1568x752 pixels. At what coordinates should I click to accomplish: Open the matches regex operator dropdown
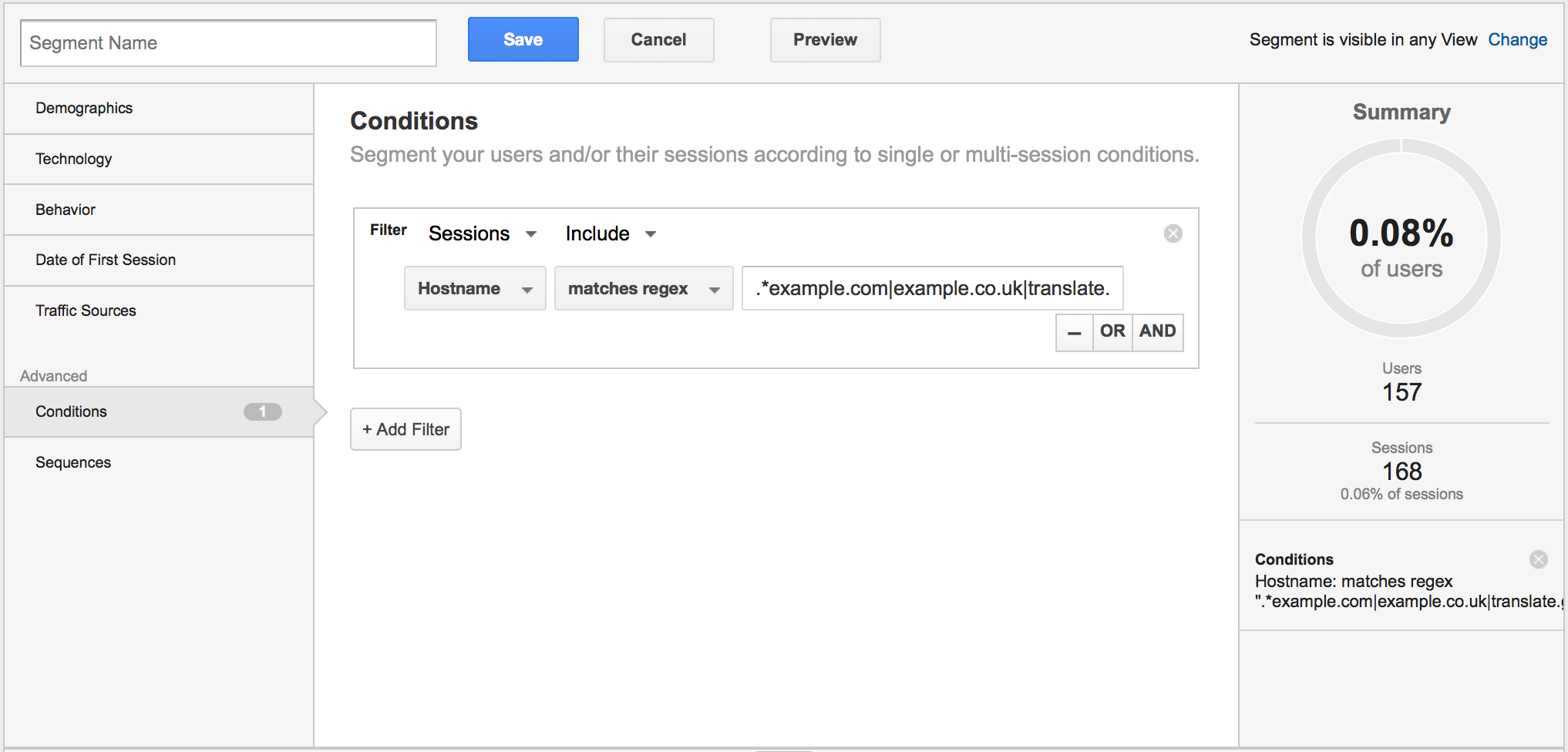[644, 288]
